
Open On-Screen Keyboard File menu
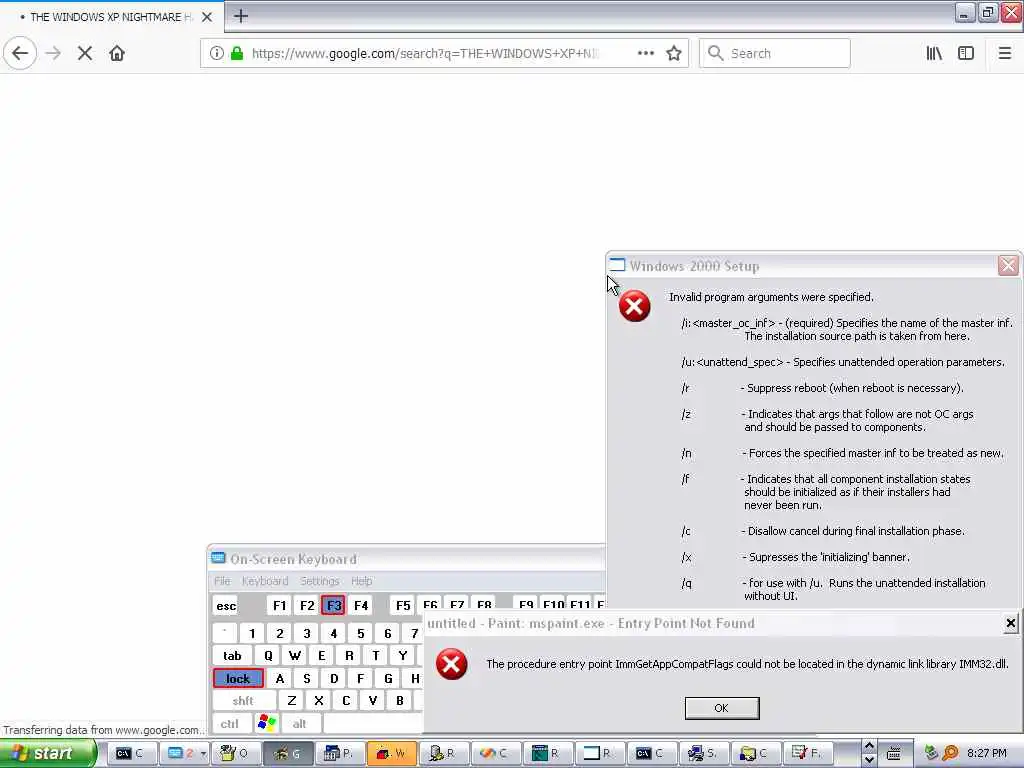click(222, 581)
